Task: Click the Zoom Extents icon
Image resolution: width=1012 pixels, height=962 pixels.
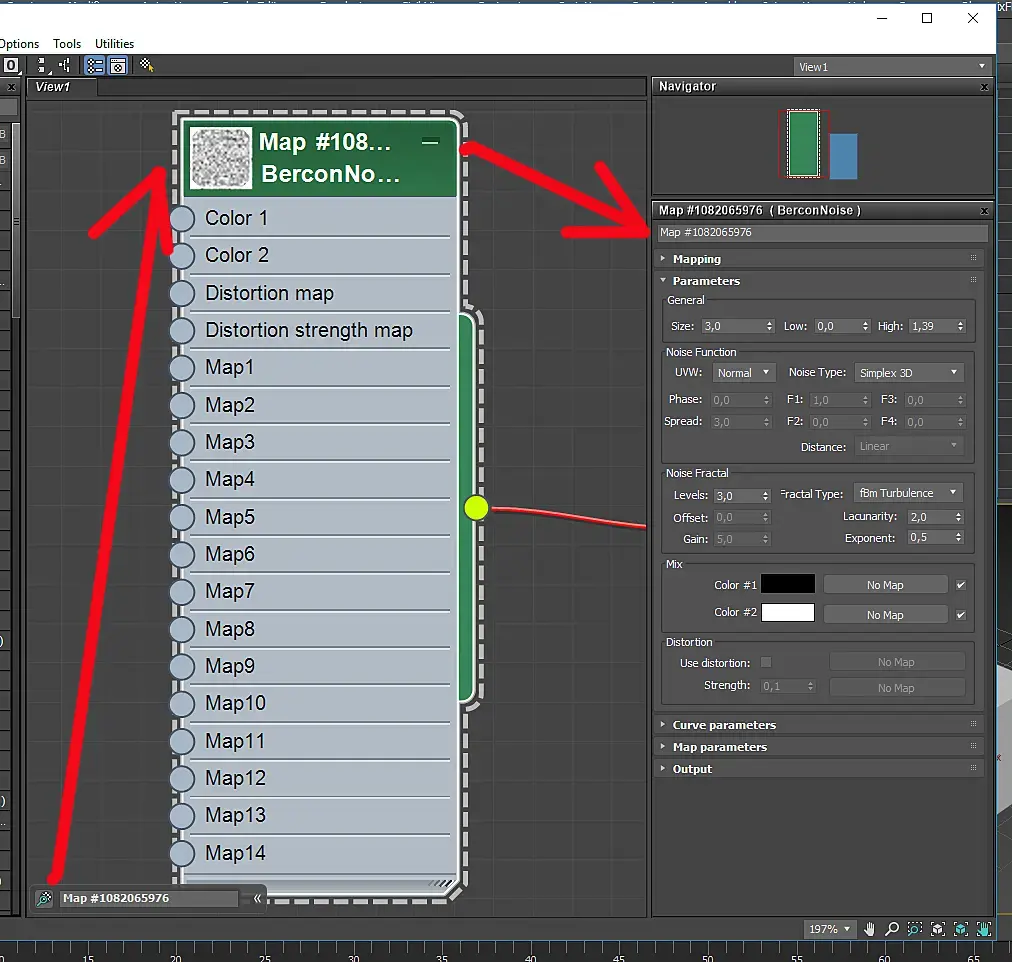Action: click(938, 928)
